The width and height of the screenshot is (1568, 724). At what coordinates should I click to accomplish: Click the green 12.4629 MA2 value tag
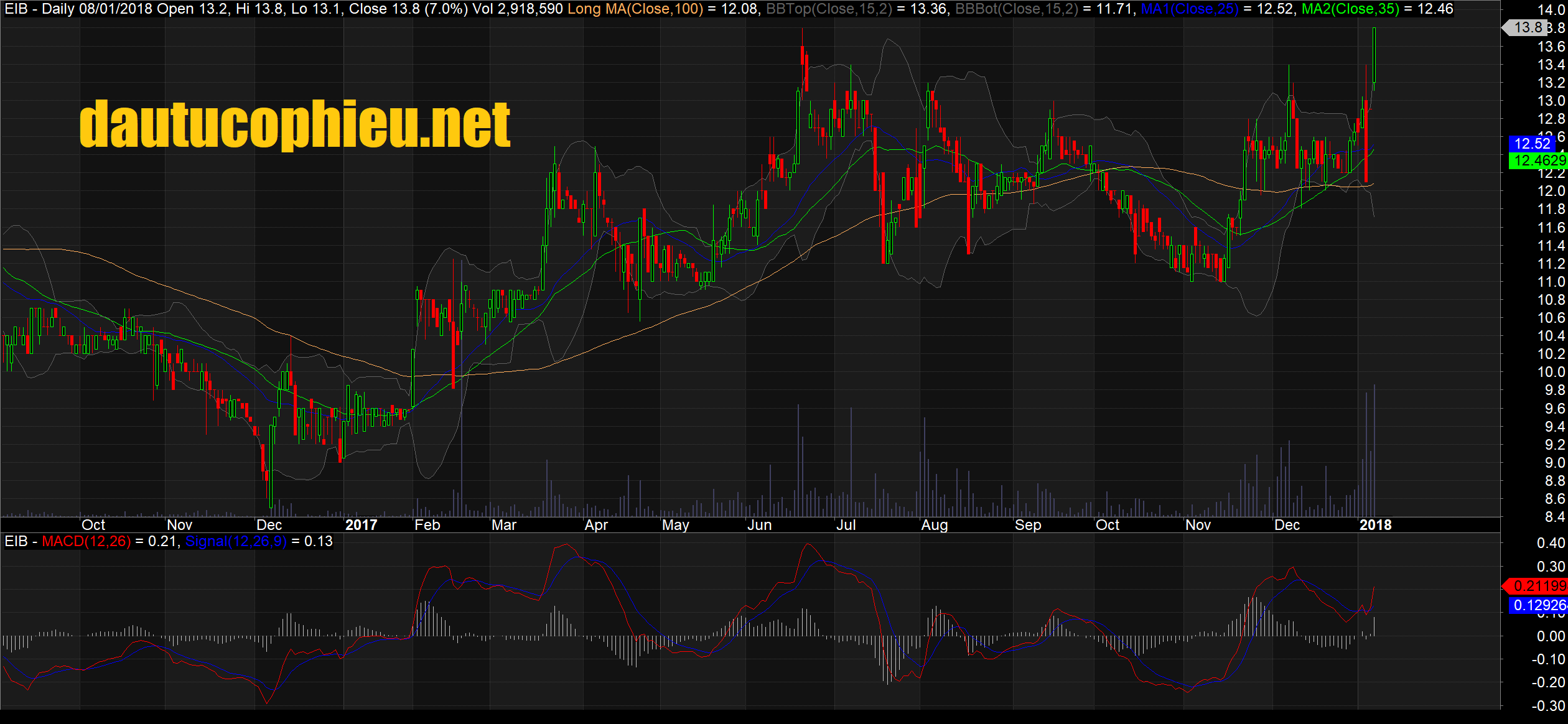point(1538,160)
